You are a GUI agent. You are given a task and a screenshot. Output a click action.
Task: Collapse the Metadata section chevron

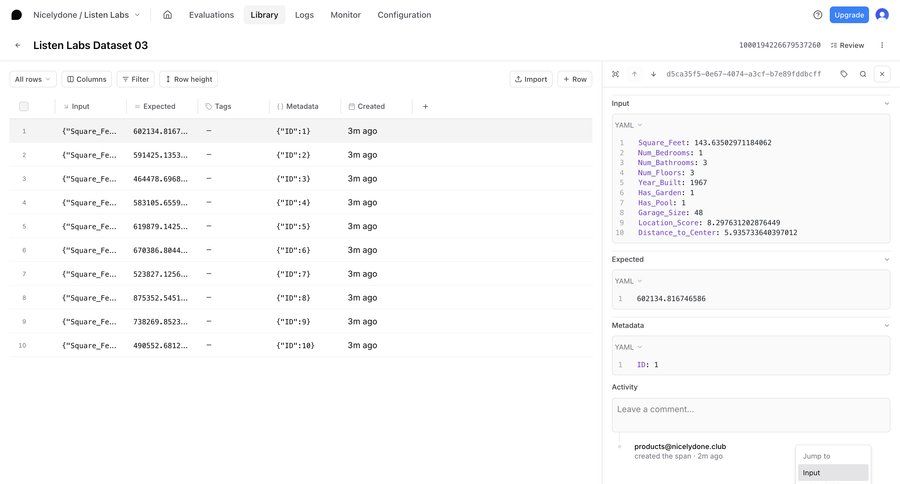click(x=886, y=326)
